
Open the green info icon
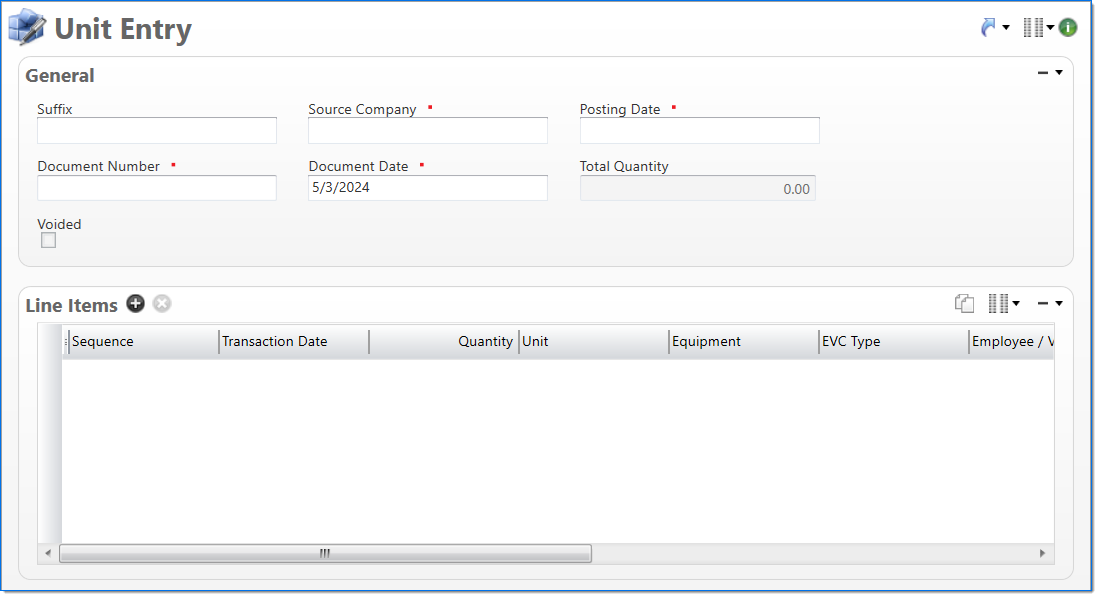coord(1068,28)
